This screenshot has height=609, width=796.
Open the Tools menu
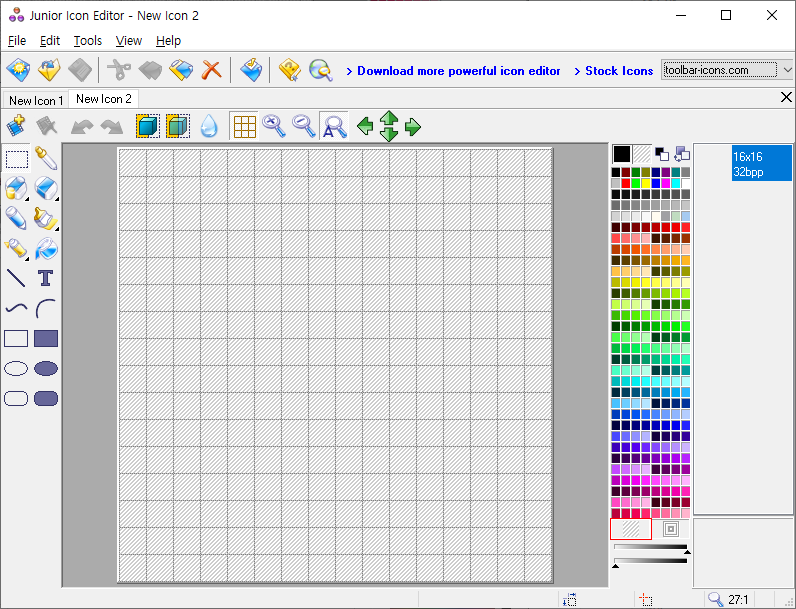88,41
